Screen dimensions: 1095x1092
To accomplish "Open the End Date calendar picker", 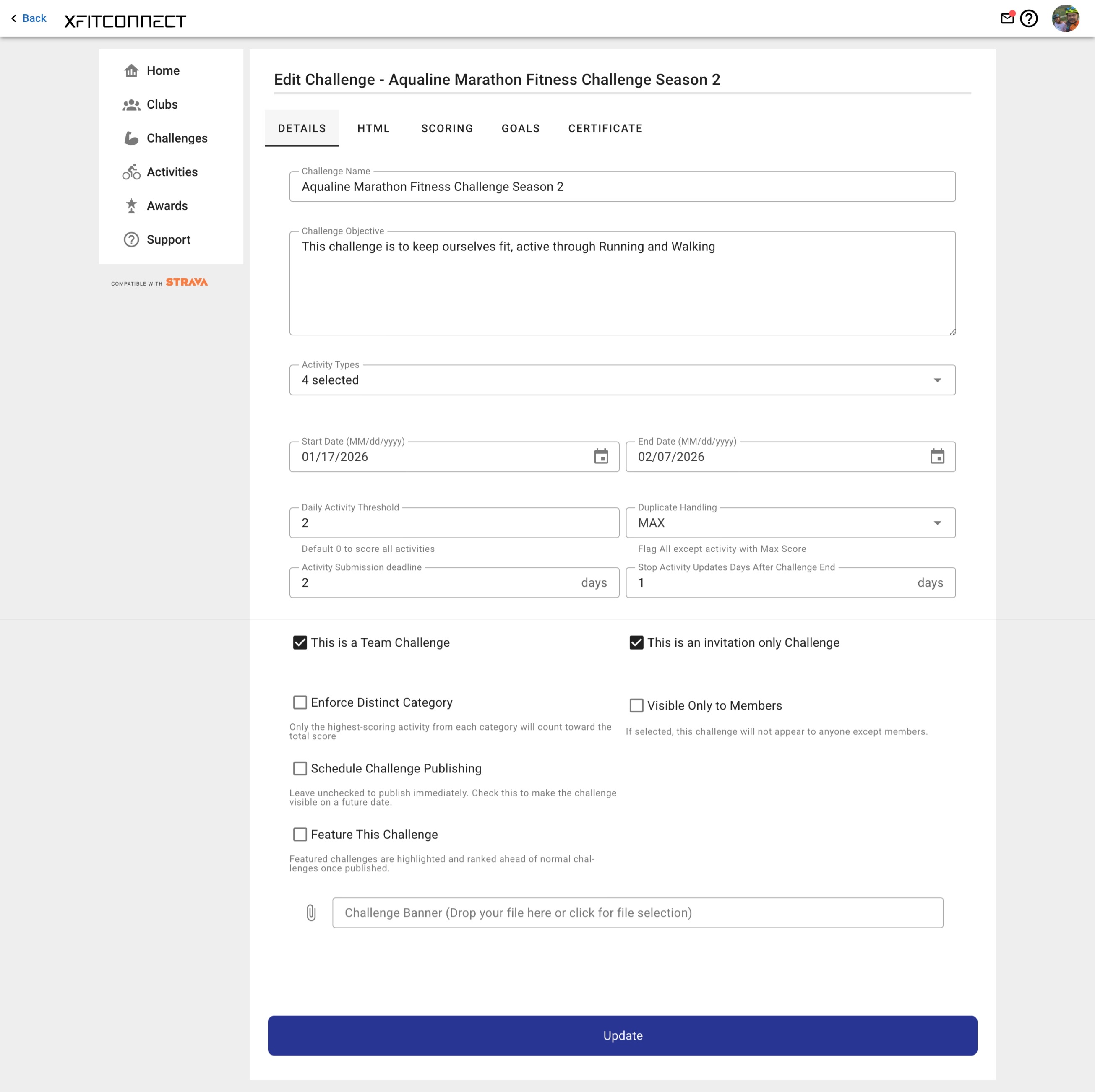I will coord(939,457).
